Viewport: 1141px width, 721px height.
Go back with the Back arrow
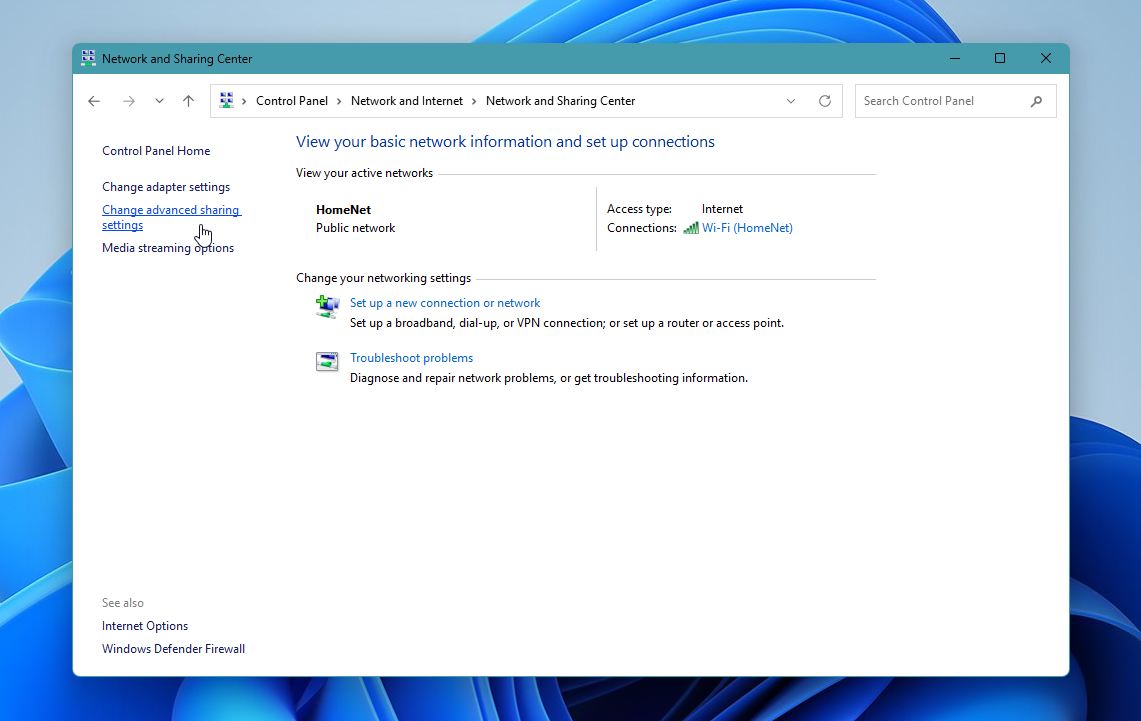(x=94, y=101)
